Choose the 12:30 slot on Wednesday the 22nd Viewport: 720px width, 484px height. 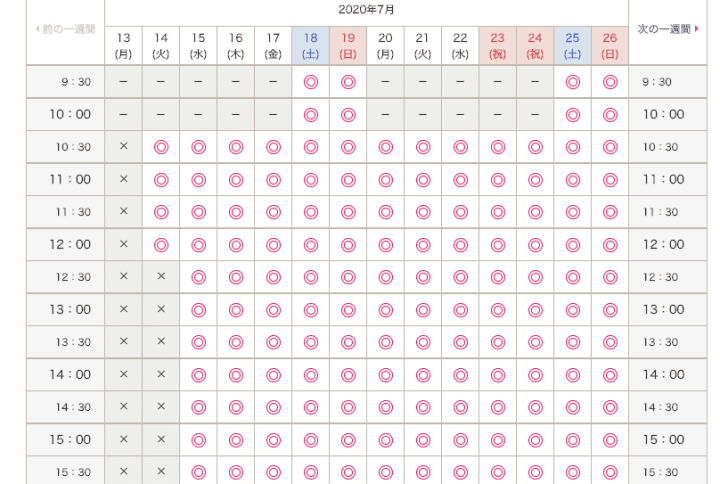point(460,277)
